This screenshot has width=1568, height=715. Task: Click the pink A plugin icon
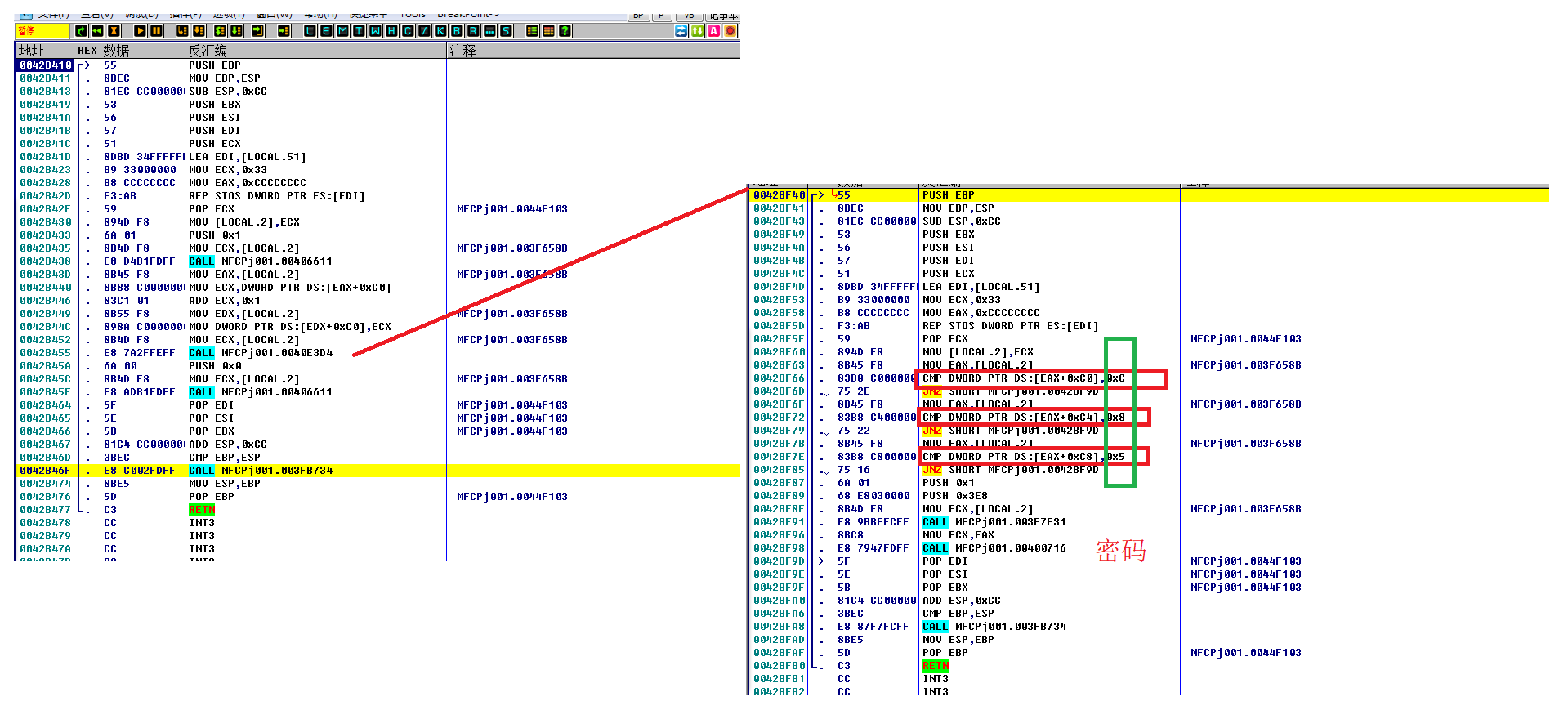click(713, 31)
